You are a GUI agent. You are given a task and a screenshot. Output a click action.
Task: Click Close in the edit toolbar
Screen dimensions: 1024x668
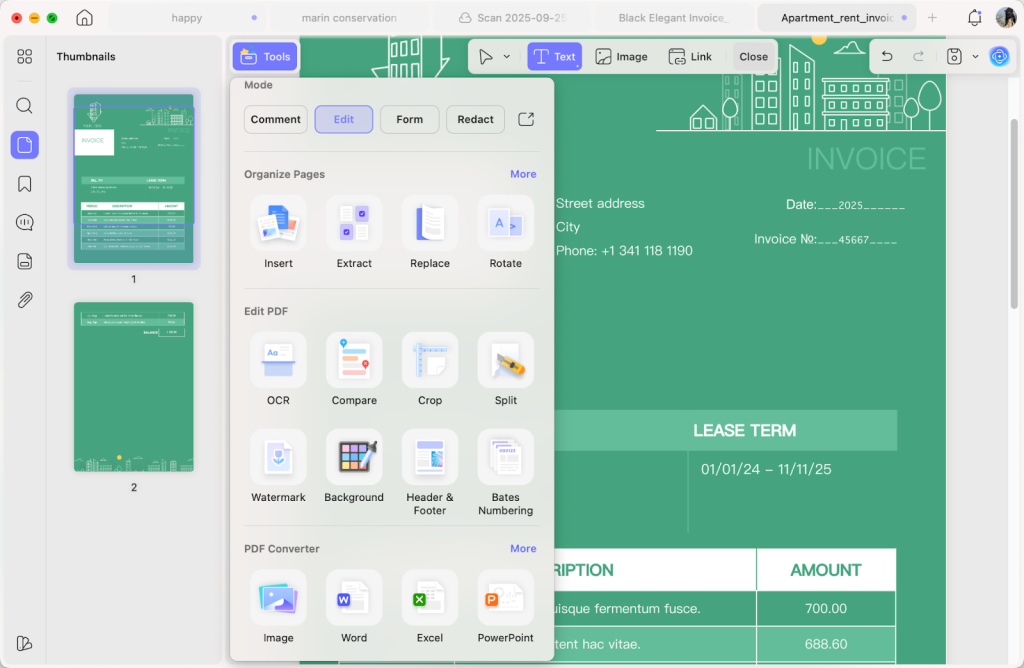753,57
